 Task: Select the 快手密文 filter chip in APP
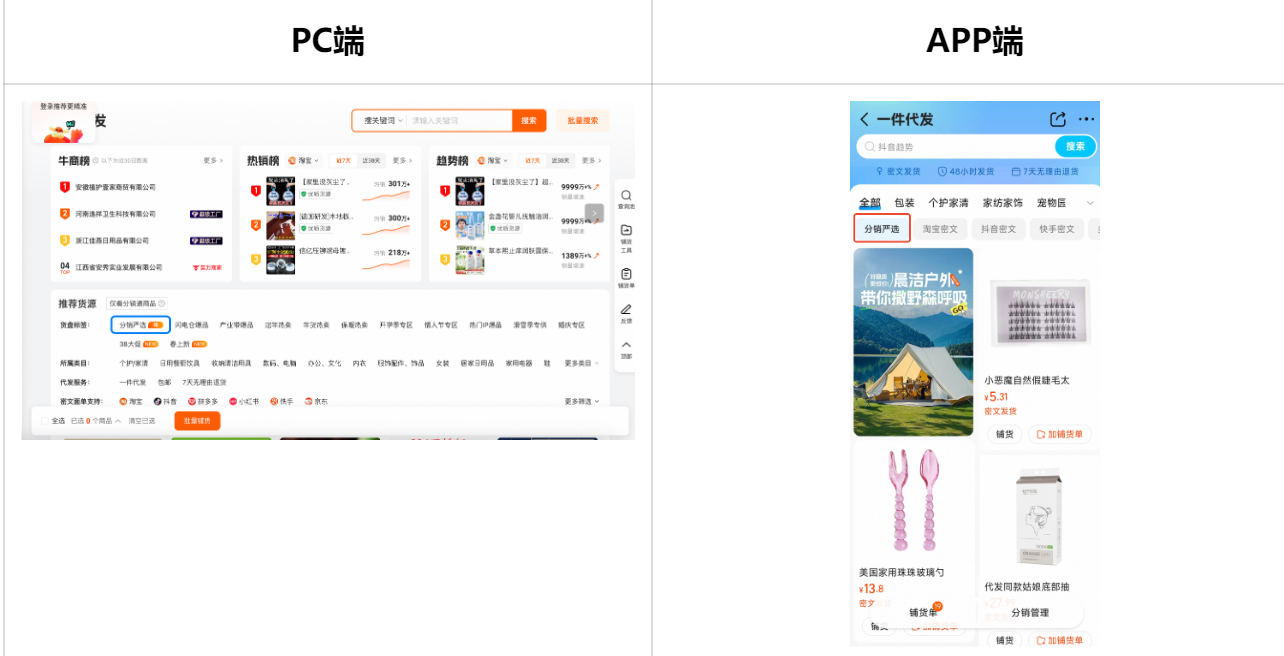(x=1056, y=229)
